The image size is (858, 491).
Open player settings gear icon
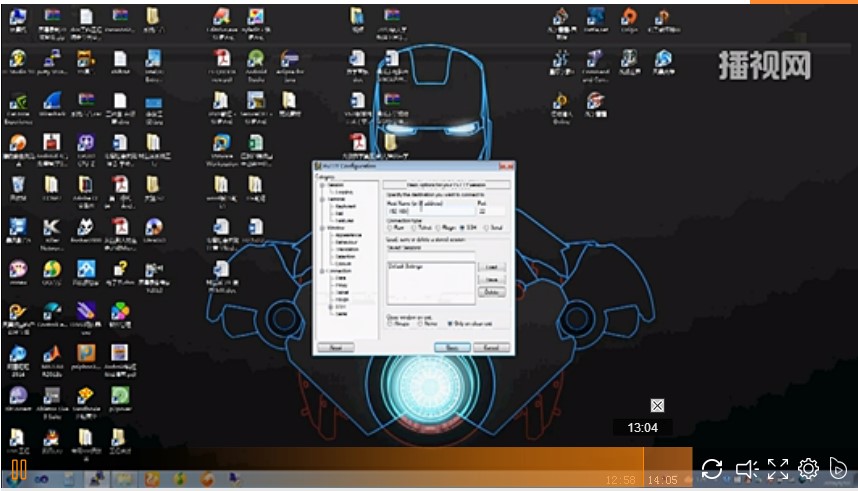point(808,469)
